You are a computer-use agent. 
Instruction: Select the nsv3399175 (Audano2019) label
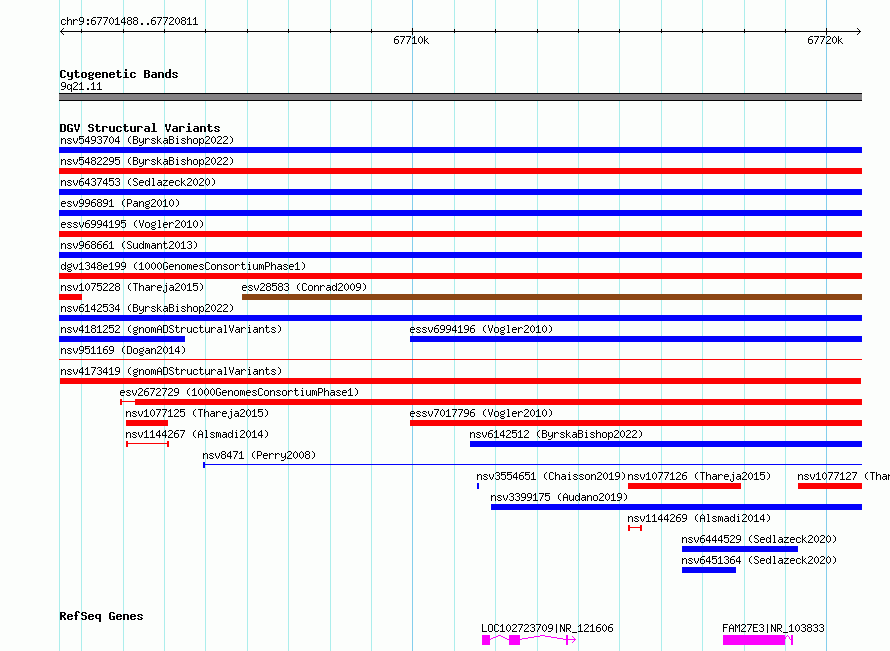[559, 497]
